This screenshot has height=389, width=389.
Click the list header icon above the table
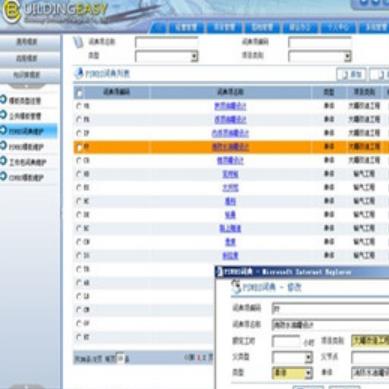[79, 73]
